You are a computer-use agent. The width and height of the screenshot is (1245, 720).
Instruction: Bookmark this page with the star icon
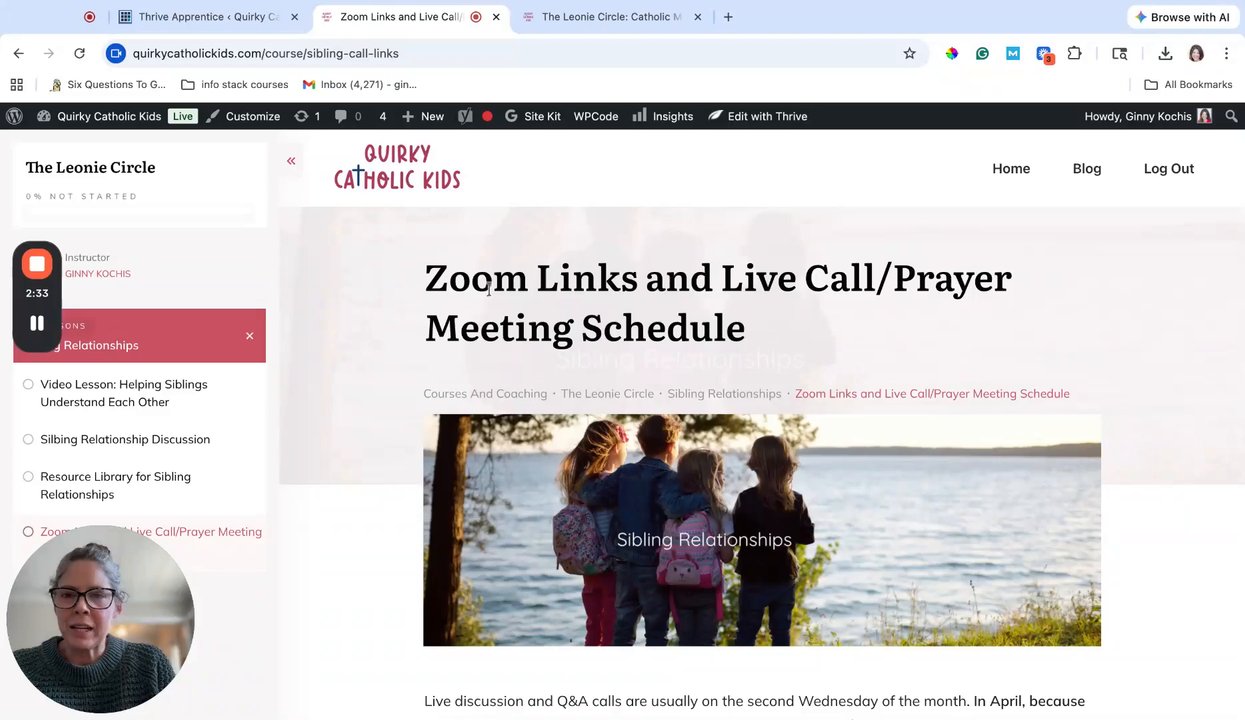pos(909,53)
